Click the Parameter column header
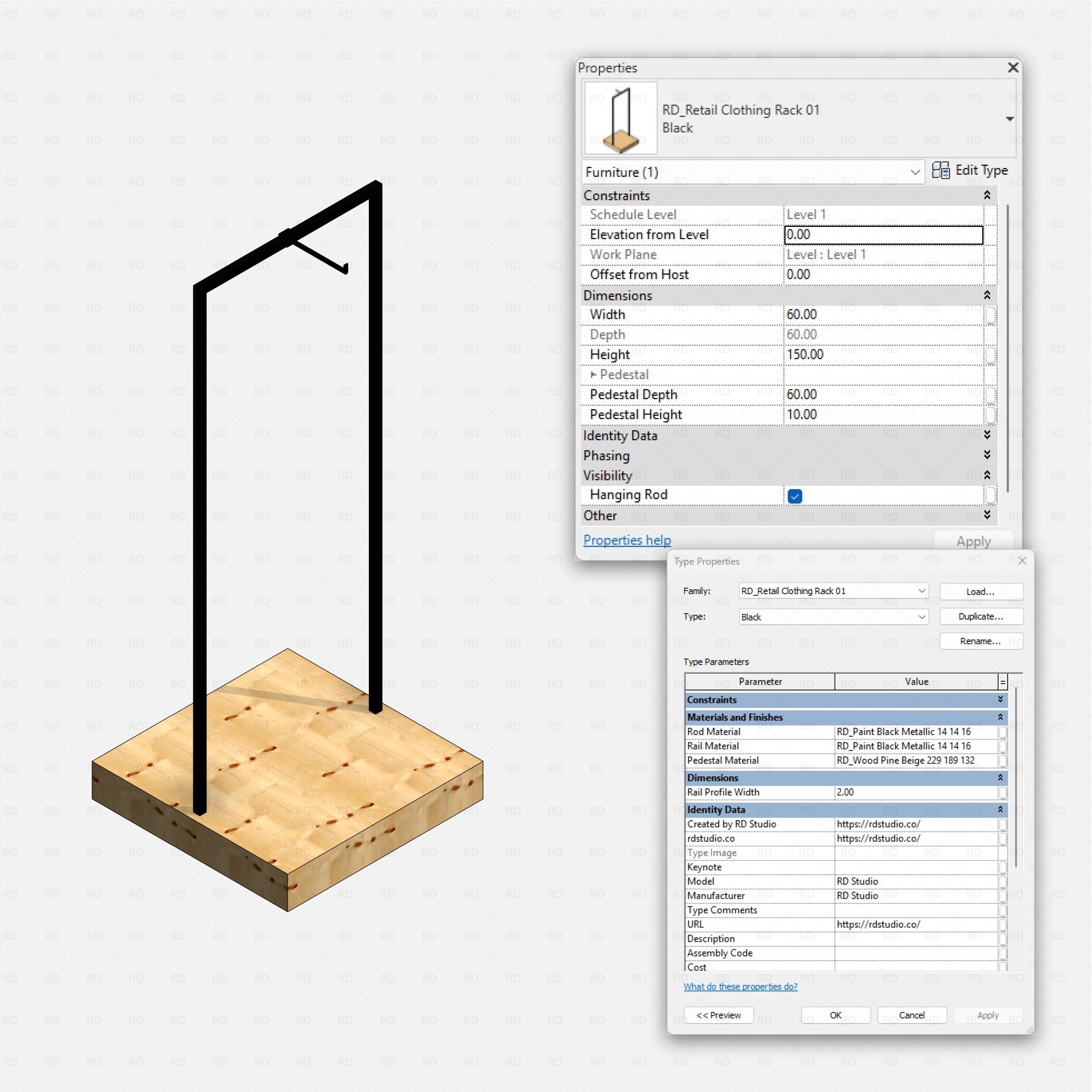1092x1092 pixels. [760, 682]
